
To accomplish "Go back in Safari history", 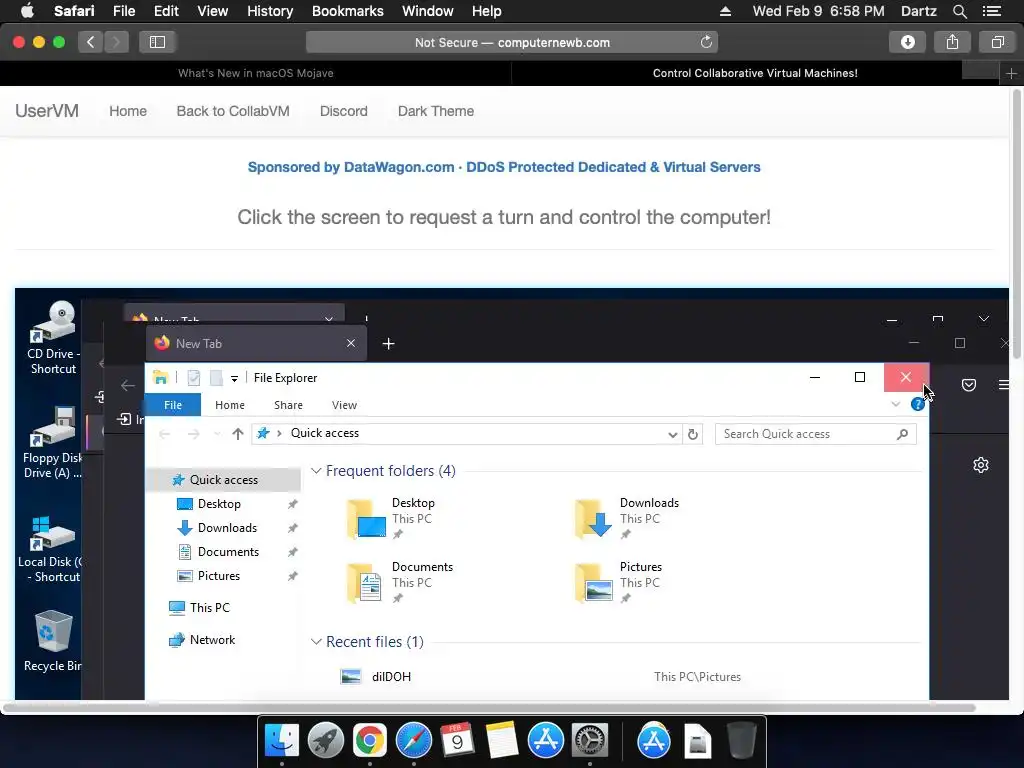I will (91, 42).
